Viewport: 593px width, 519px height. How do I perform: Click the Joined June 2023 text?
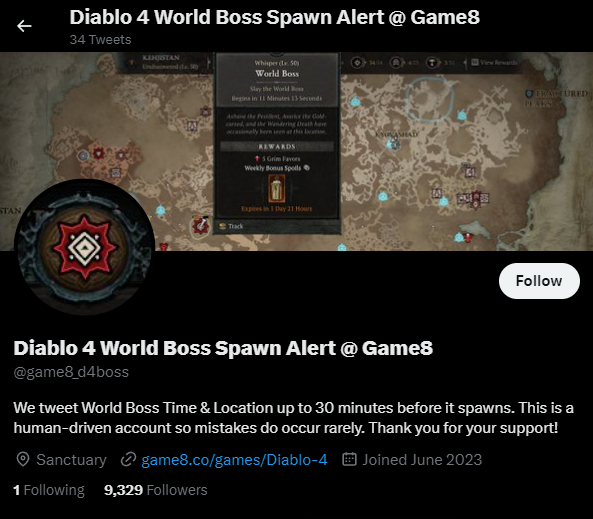click(422, 460)
